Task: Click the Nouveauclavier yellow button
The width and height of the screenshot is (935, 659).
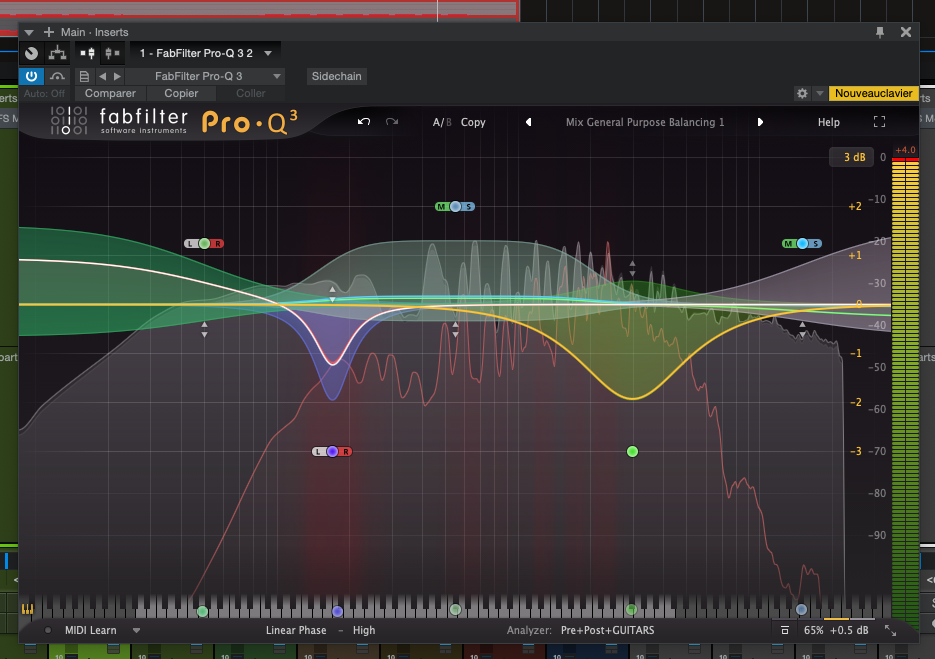Action: (873, 94)
